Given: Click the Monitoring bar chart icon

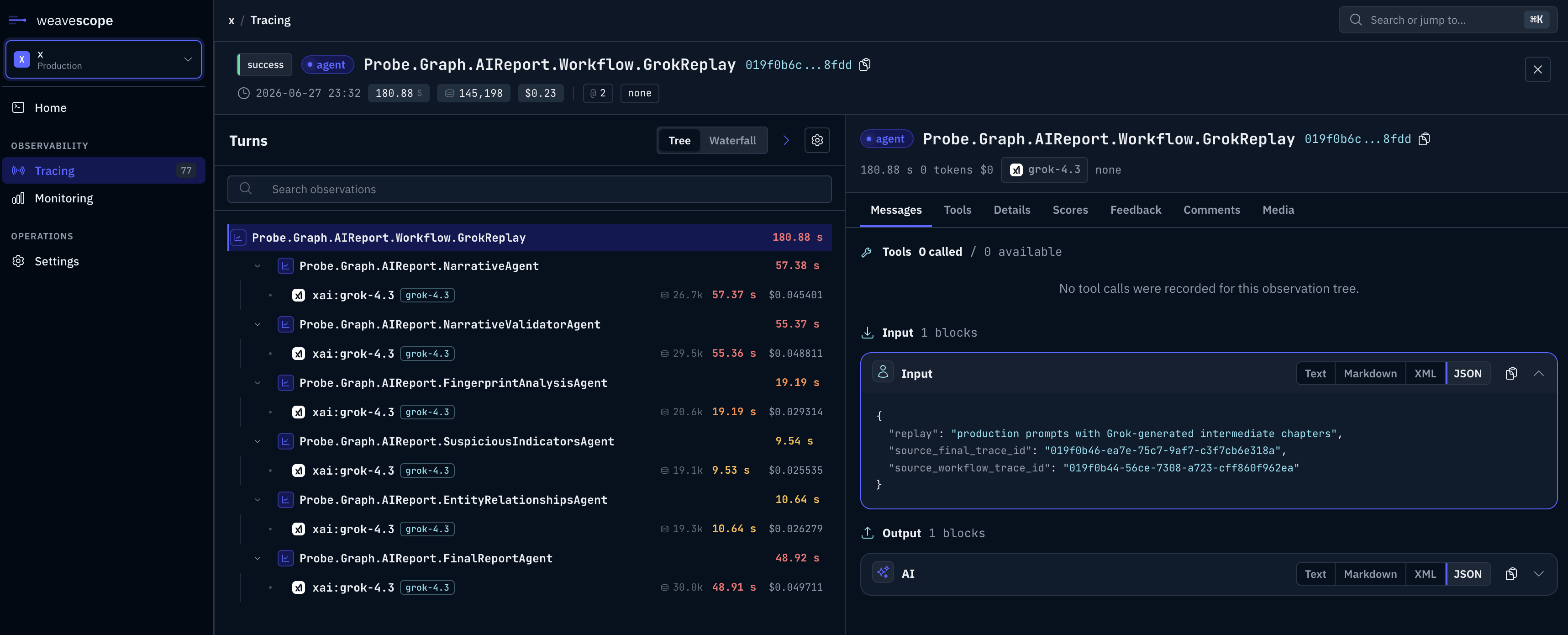Looking at the screenshot, I should (x=18, y=198).
